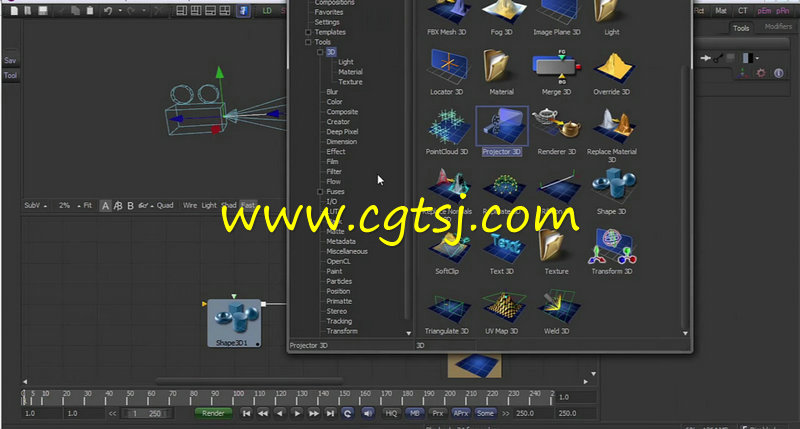Click the tool grid vertical scrollbar

(x=685, y=198)
